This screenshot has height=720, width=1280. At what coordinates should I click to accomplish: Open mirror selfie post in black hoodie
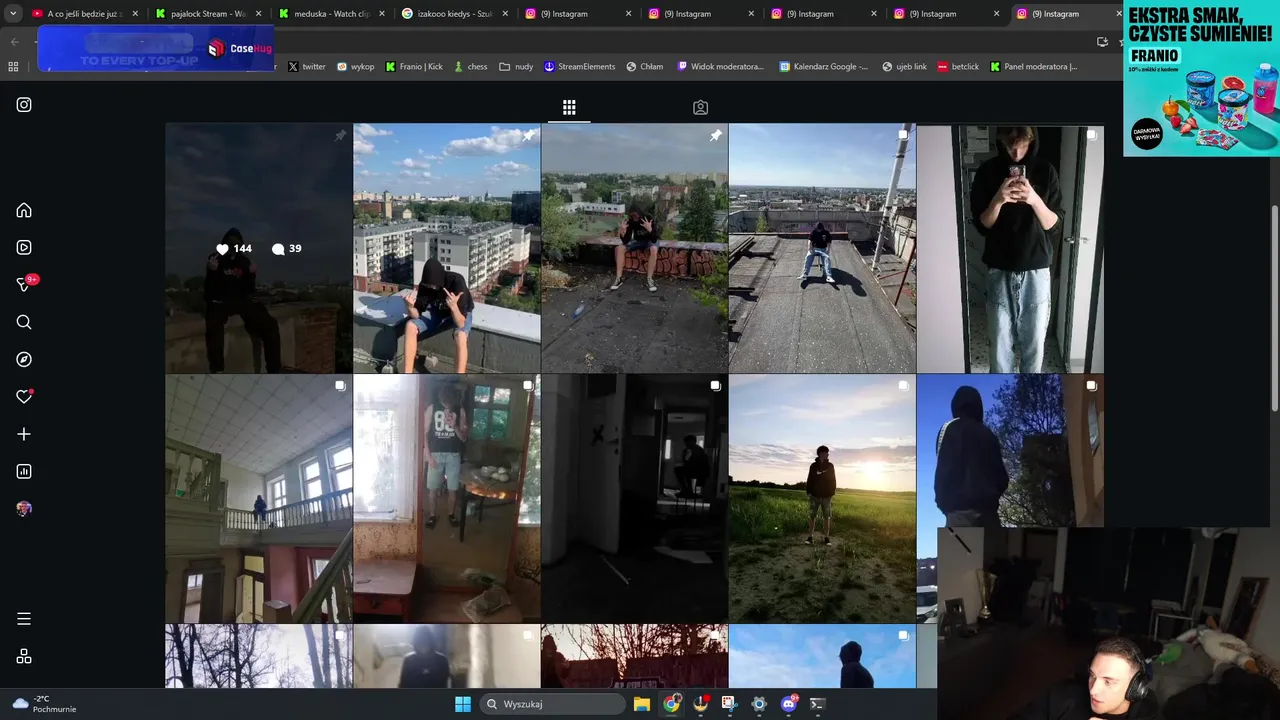click(x=1010, y=248)
